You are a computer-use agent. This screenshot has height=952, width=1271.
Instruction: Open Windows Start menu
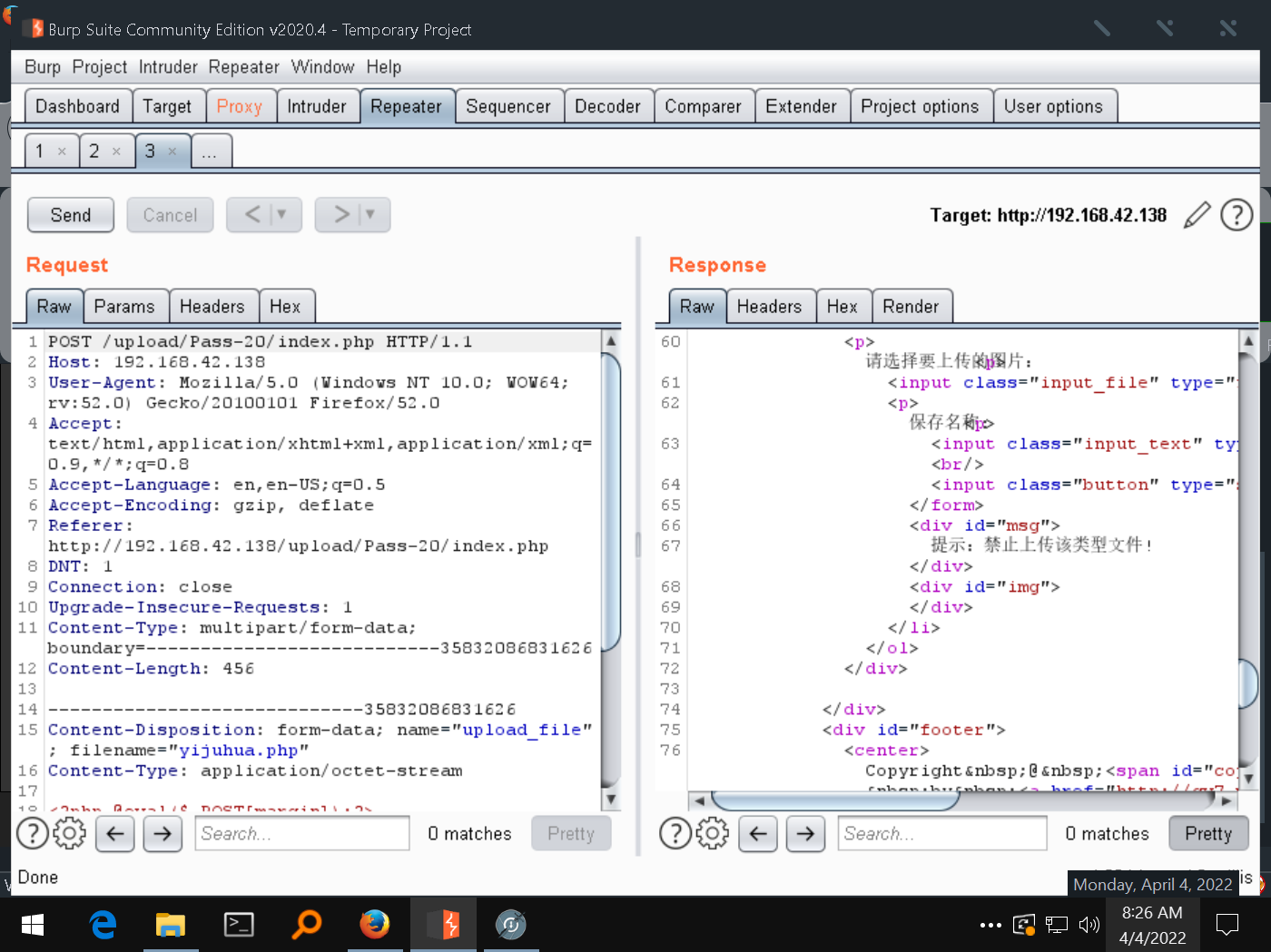coord(33,925)
